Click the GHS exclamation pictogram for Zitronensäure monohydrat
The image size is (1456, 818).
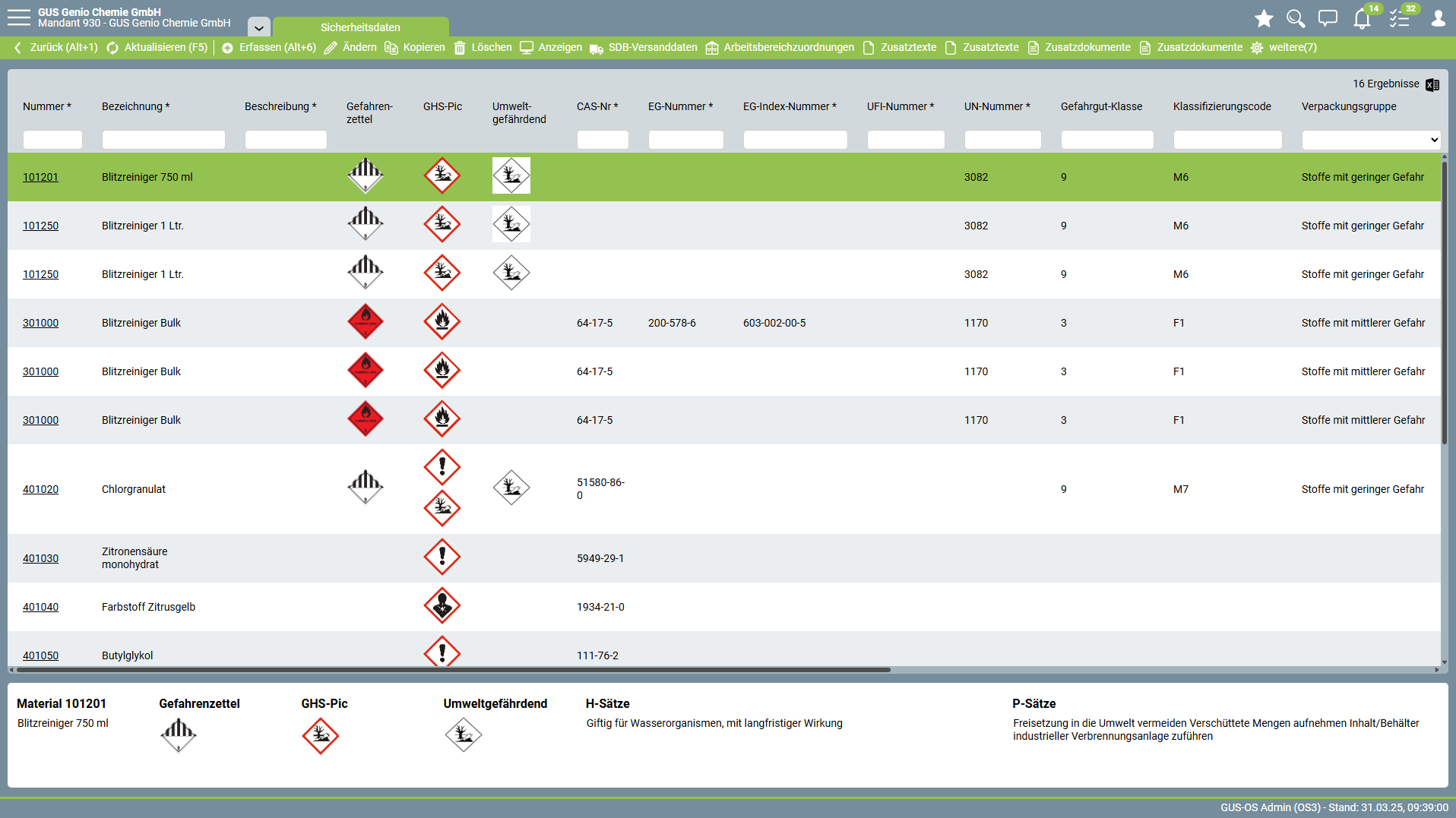click(442, 557)
